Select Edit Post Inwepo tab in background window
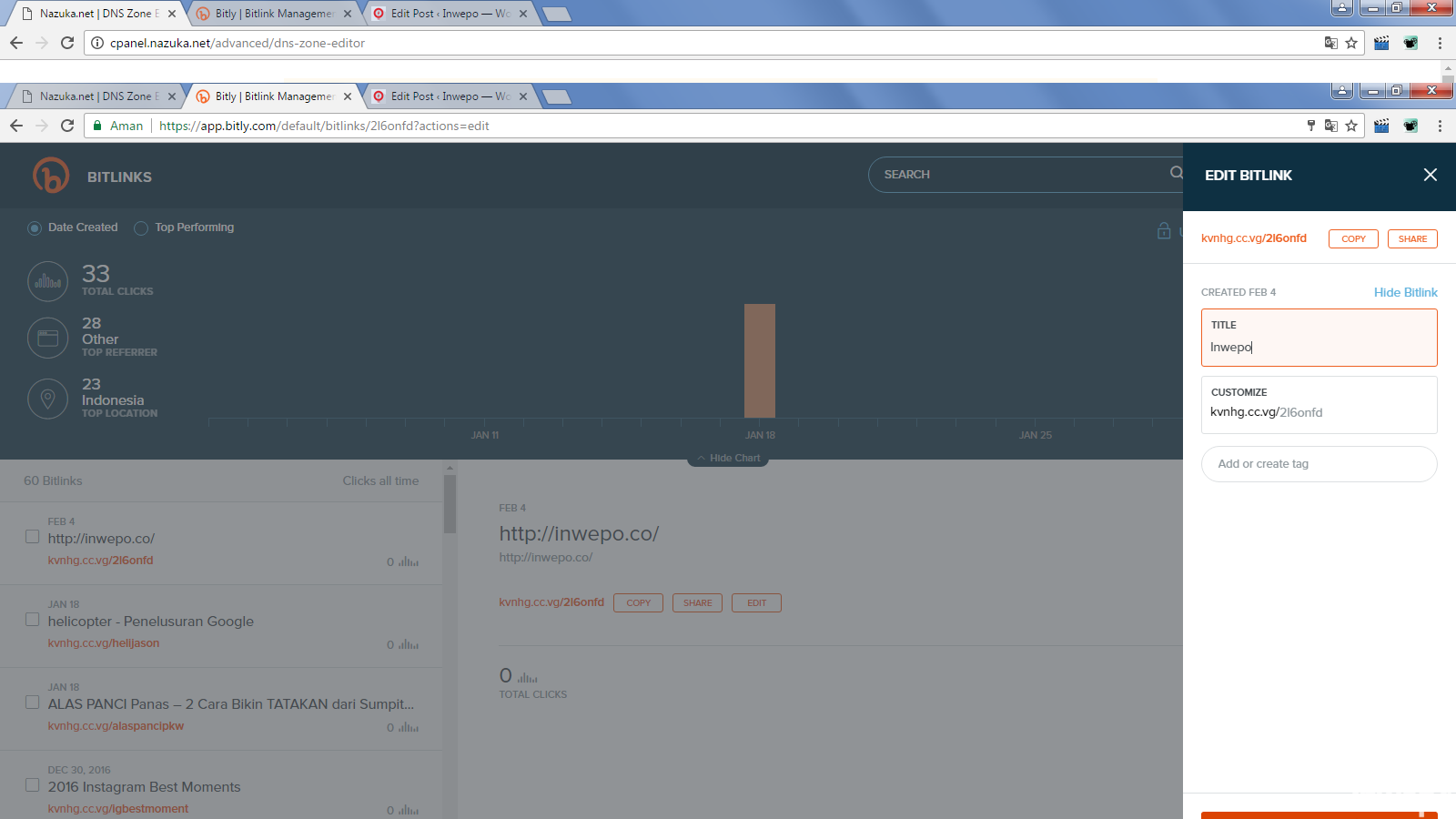 tap(450, 14)
